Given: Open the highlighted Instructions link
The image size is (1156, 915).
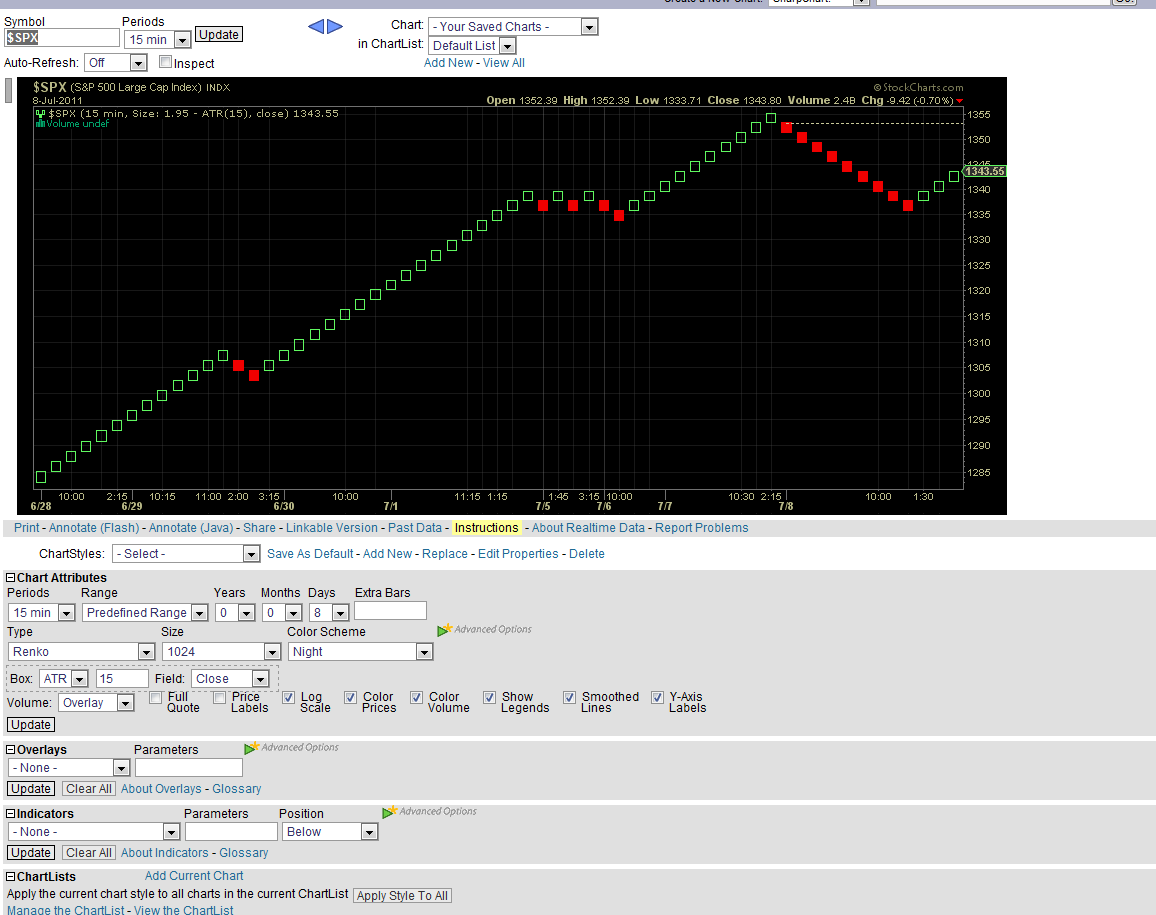Looking at the screenshot, I should tap(487, 528).
